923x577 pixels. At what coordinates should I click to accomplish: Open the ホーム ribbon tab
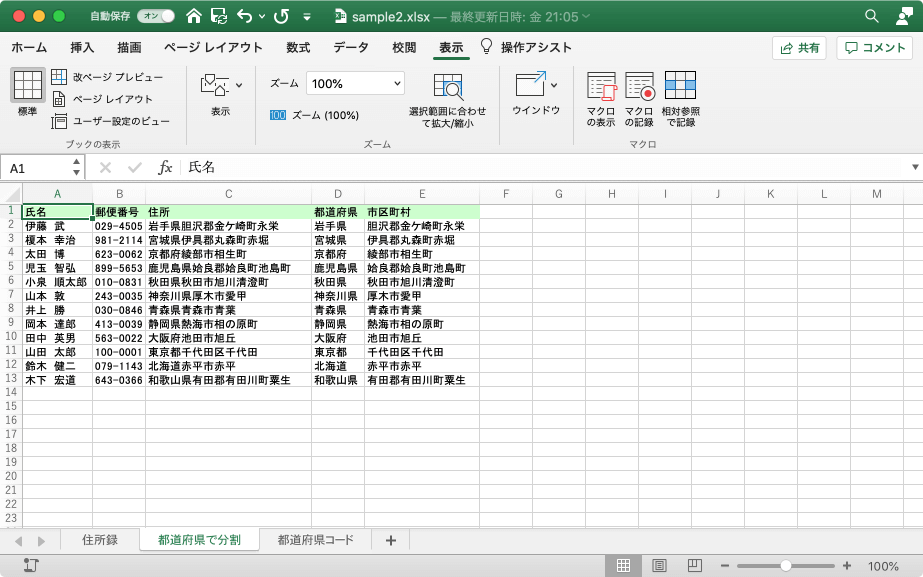[x=29, y=48]
